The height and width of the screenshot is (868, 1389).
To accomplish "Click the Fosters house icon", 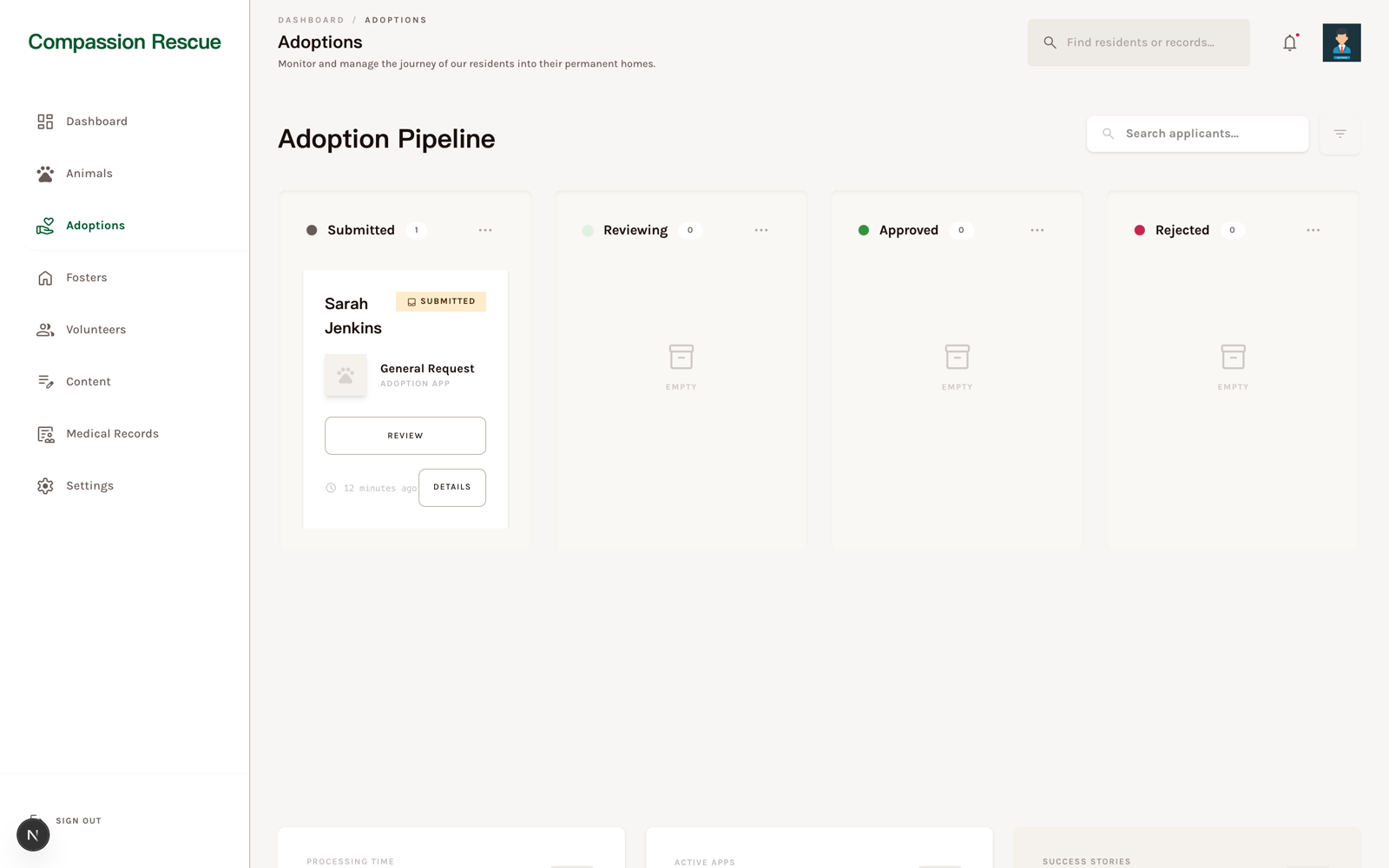I will tap(45, 278).
